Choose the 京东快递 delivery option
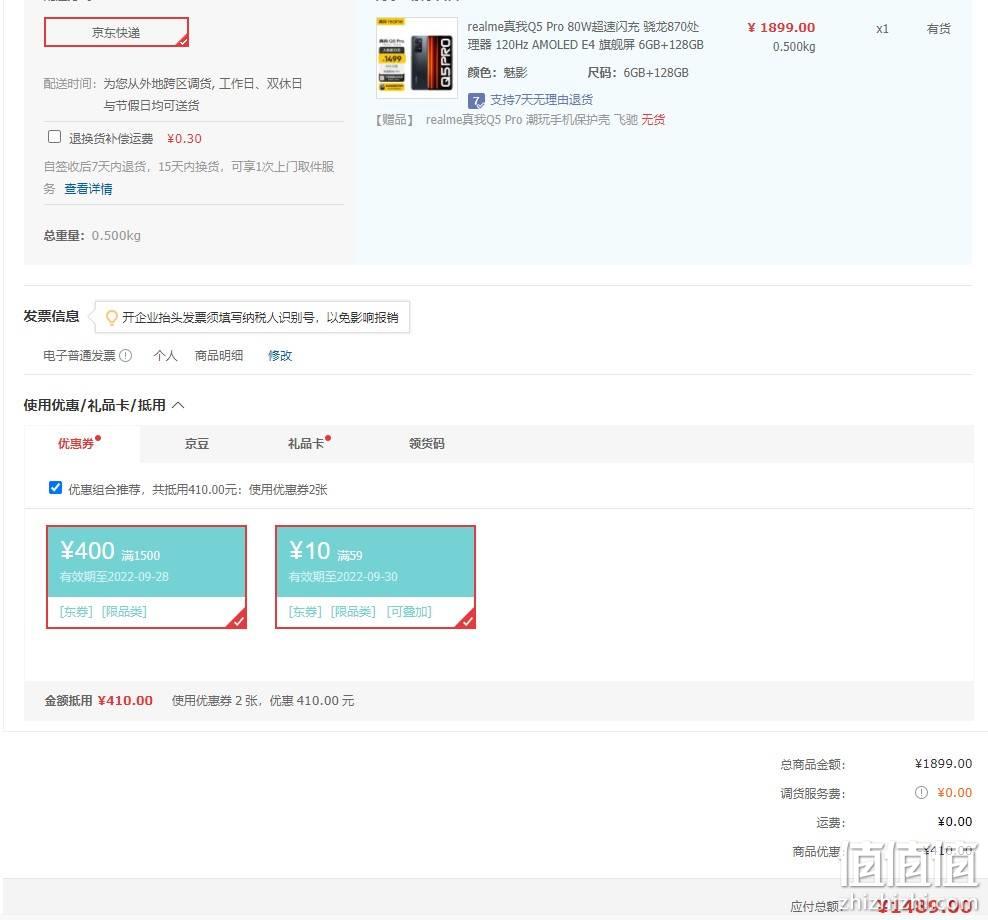 [116, 32]
